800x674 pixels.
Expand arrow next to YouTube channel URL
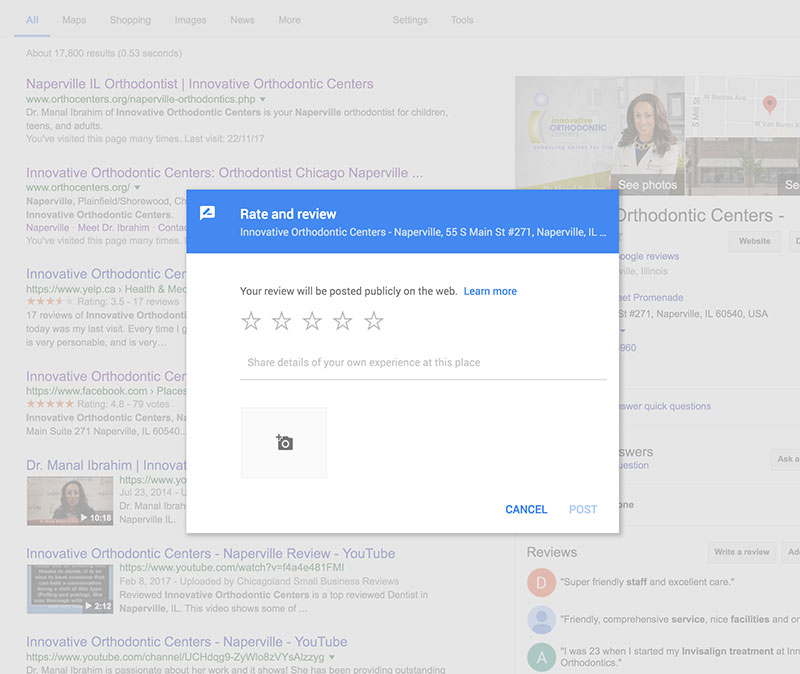pos(332,657)
